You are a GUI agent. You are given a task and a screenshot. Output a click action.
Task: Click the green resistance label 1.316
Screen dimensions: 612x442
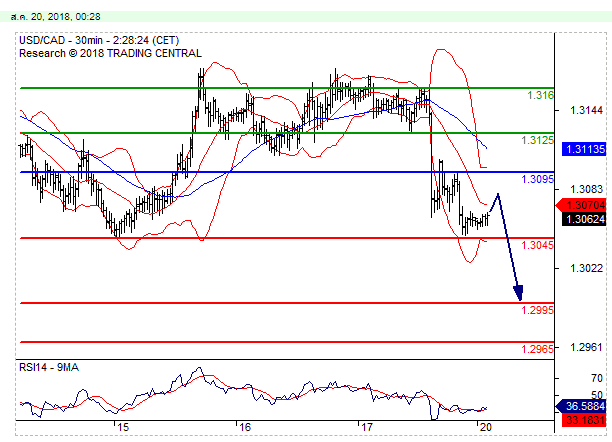point(540,95)
